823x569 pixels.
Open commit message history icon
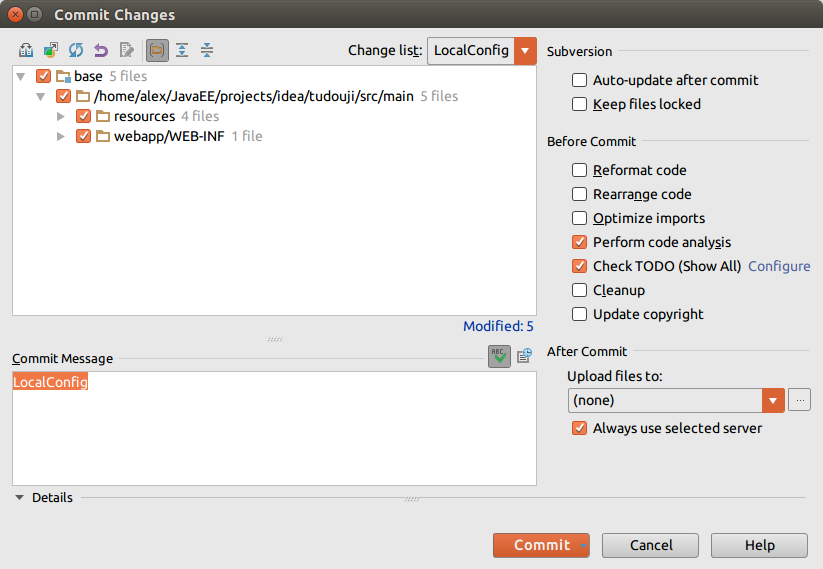tap(524, 356)
